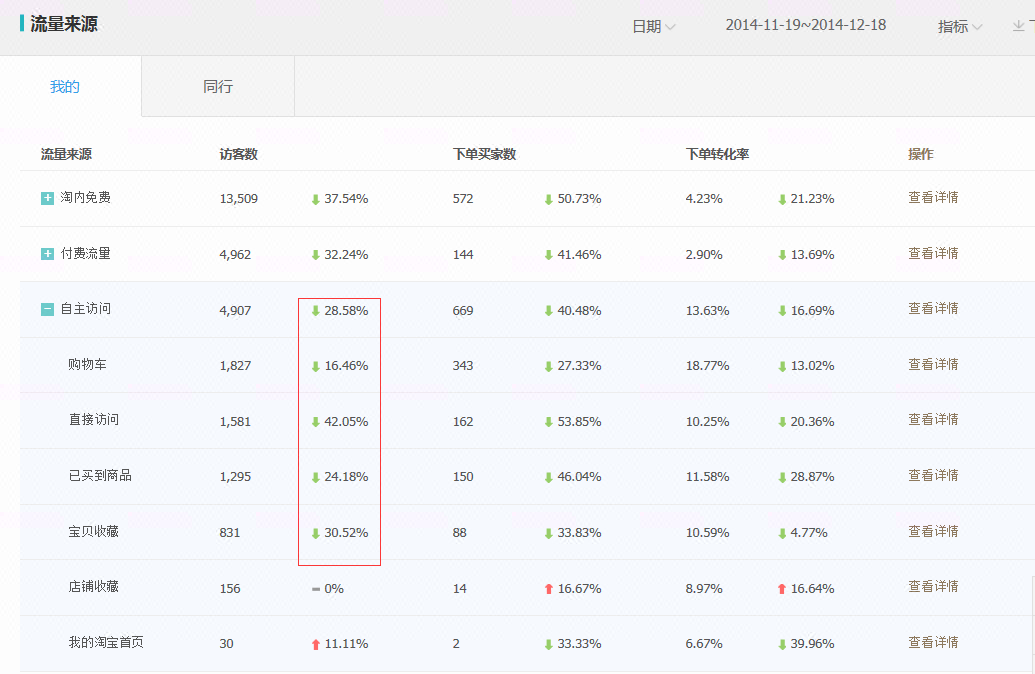
Task: Click green down arrow beside 53.85%
Action: pos(548,422)
